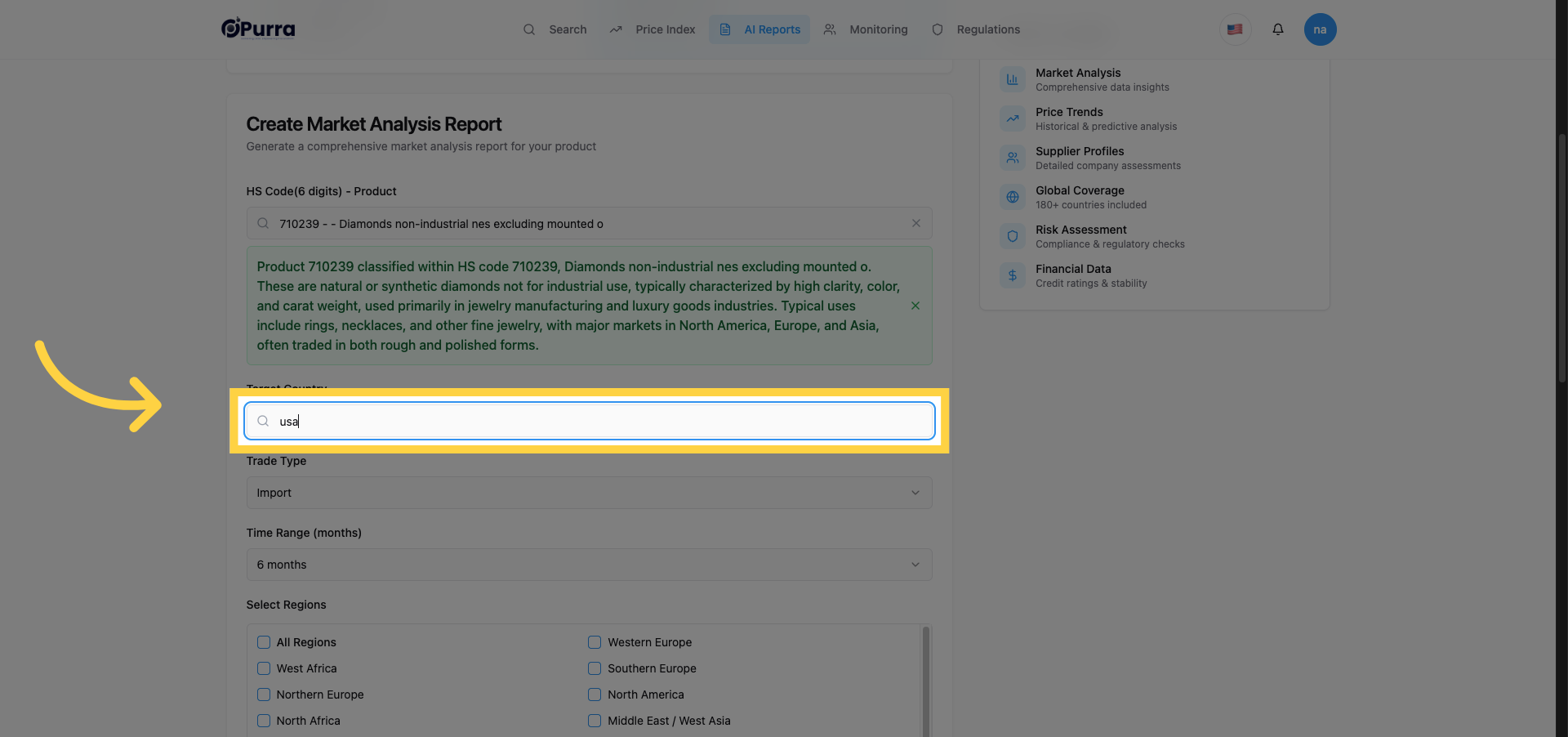Click the HS Code product input
The height and width of the screenshot is (737, 1568).
(589, 223)
